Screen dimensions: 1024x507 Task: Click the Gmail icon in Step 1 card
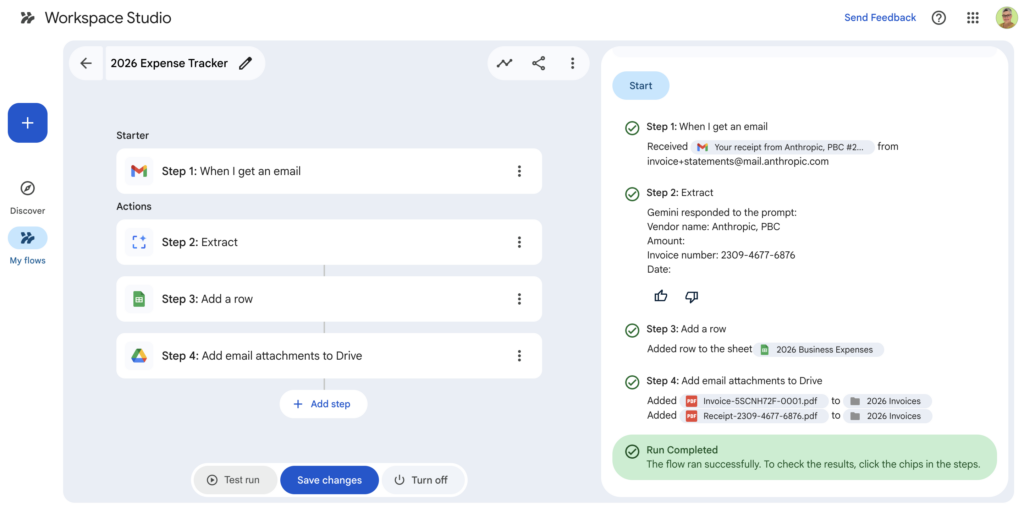[x=138, y=171]
